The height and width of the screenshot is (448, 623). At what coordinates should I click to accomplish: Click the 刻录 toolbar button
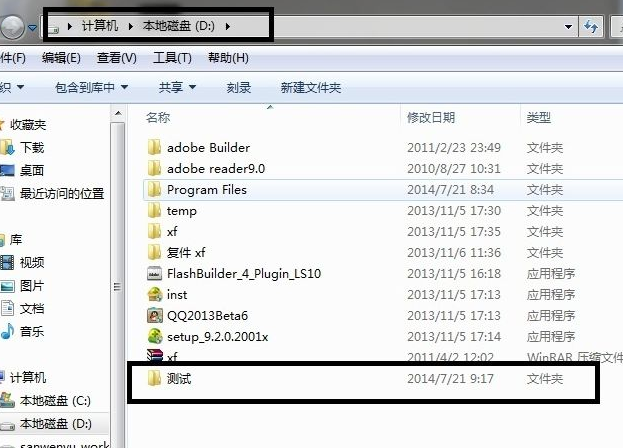click(239, 87)
